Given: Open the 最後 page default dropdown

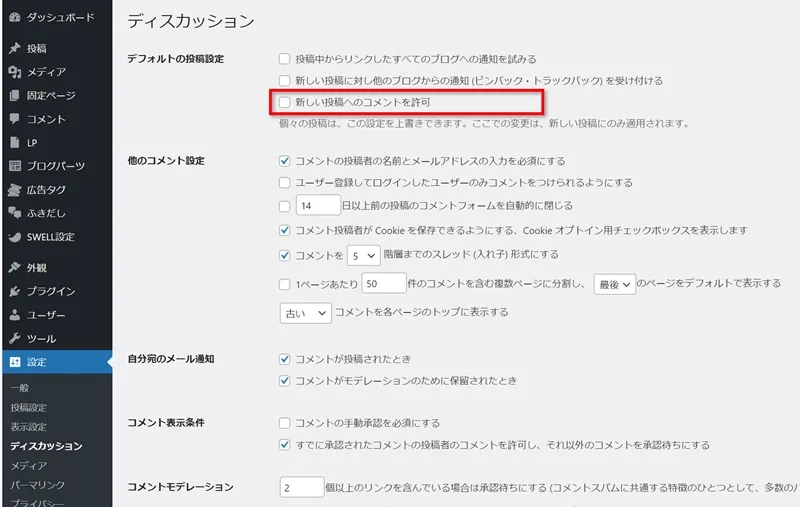Looking at the screenshot, I should pos(614,284).
